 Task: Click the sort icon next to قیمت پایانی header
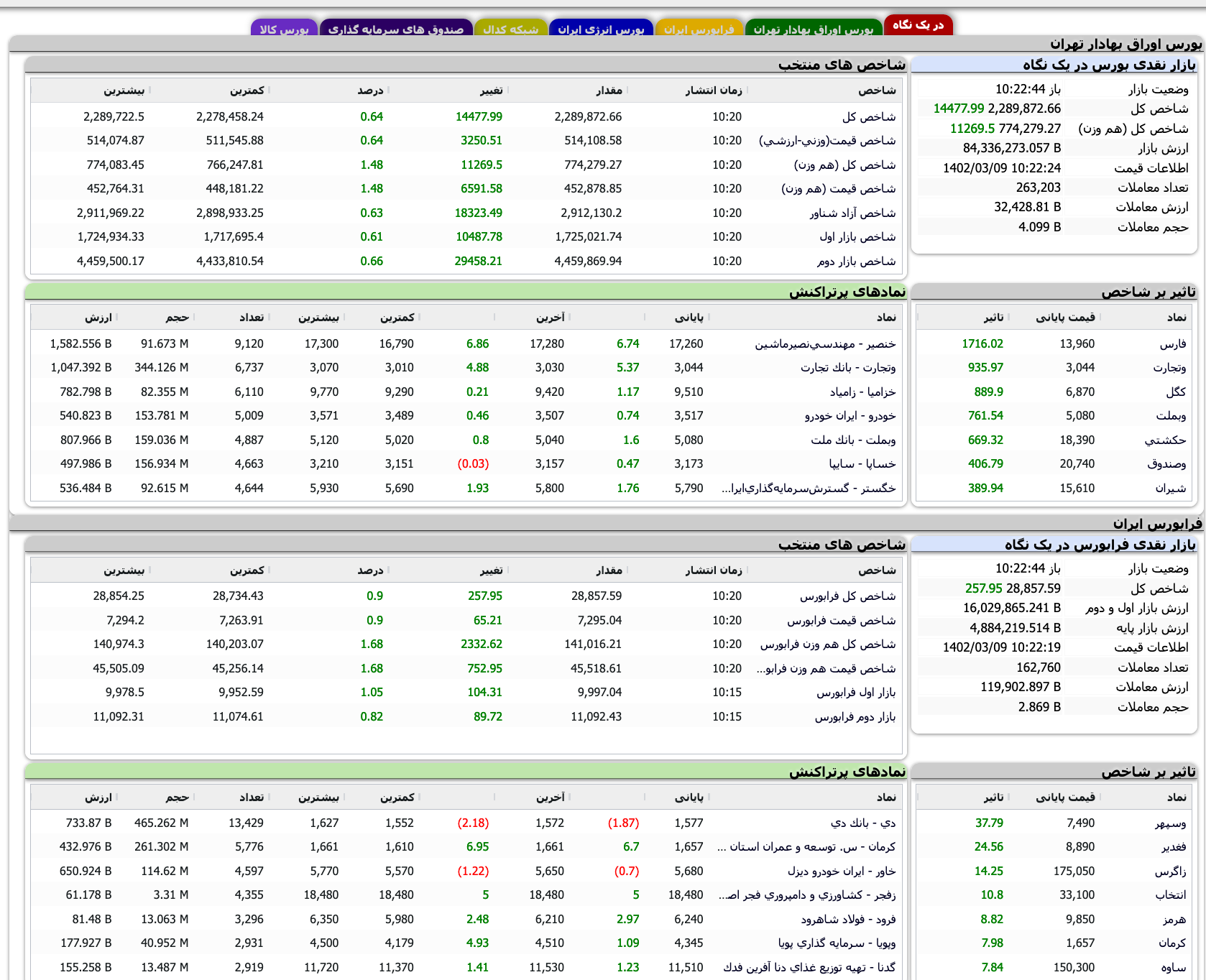pyautogui.click(x=1102, y=316)
